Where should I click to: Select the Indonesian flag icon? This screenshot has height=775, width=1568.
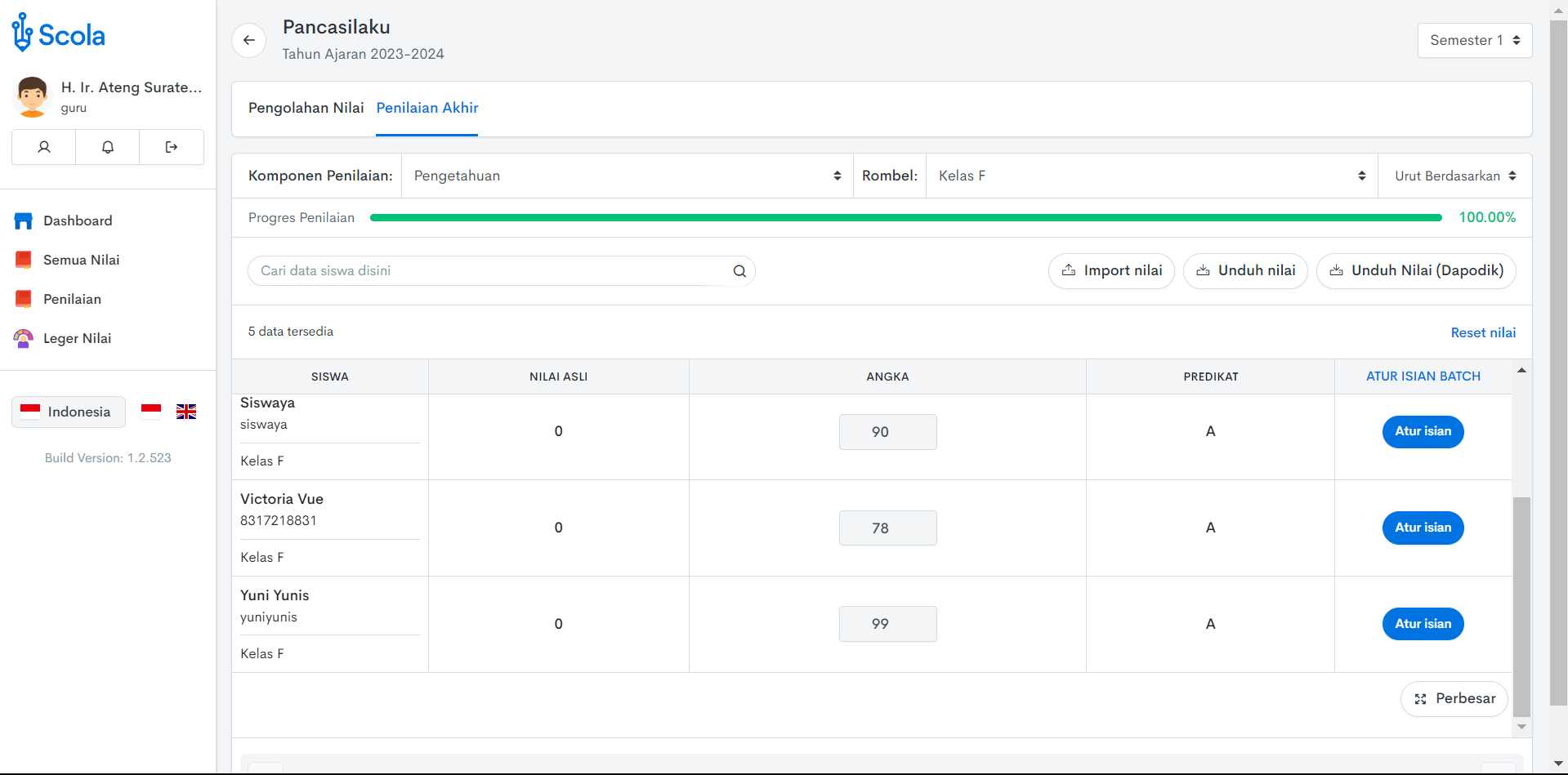pos(151,410)
